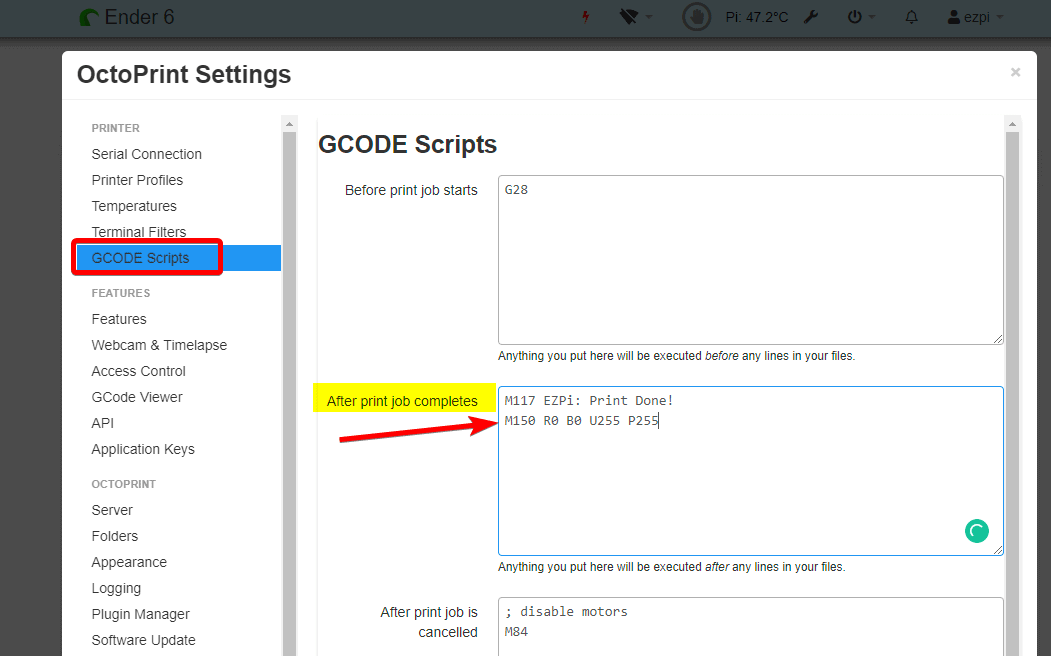This screenshot has width=1051, height=656.
Task: Open Logging settings
Action: pos(117,588)
